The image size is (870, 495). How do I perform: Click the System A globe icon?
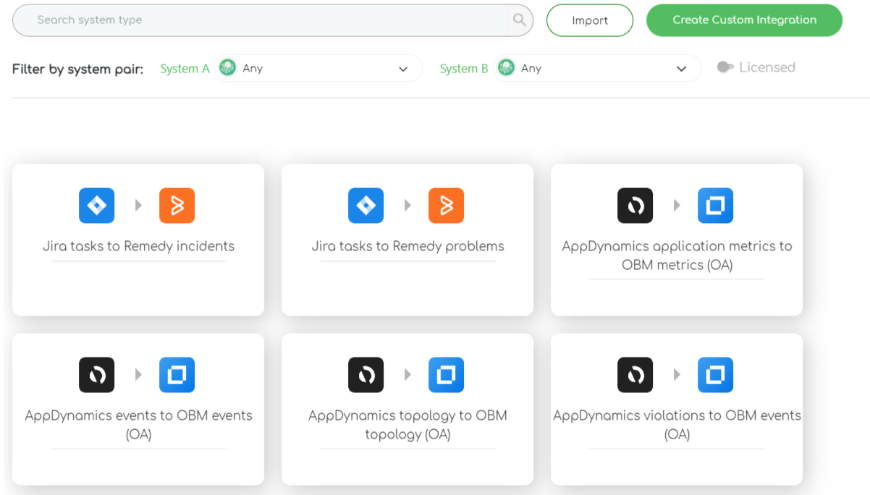[x=227, y=68]
